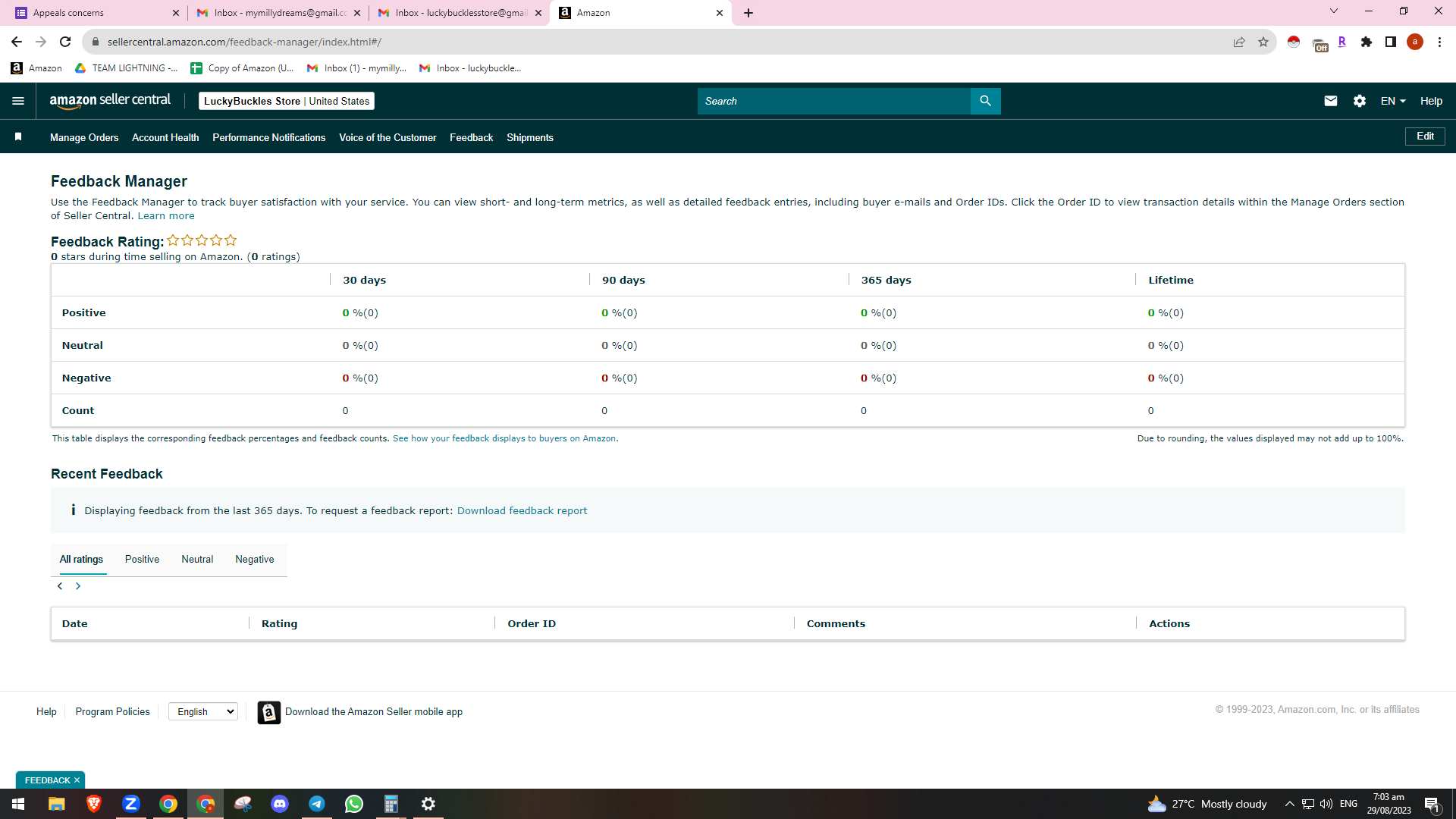Open the browser extensions puzzle icon
The width and height of the screenshot is (1456, 819).
click(x=1367, y=42)
